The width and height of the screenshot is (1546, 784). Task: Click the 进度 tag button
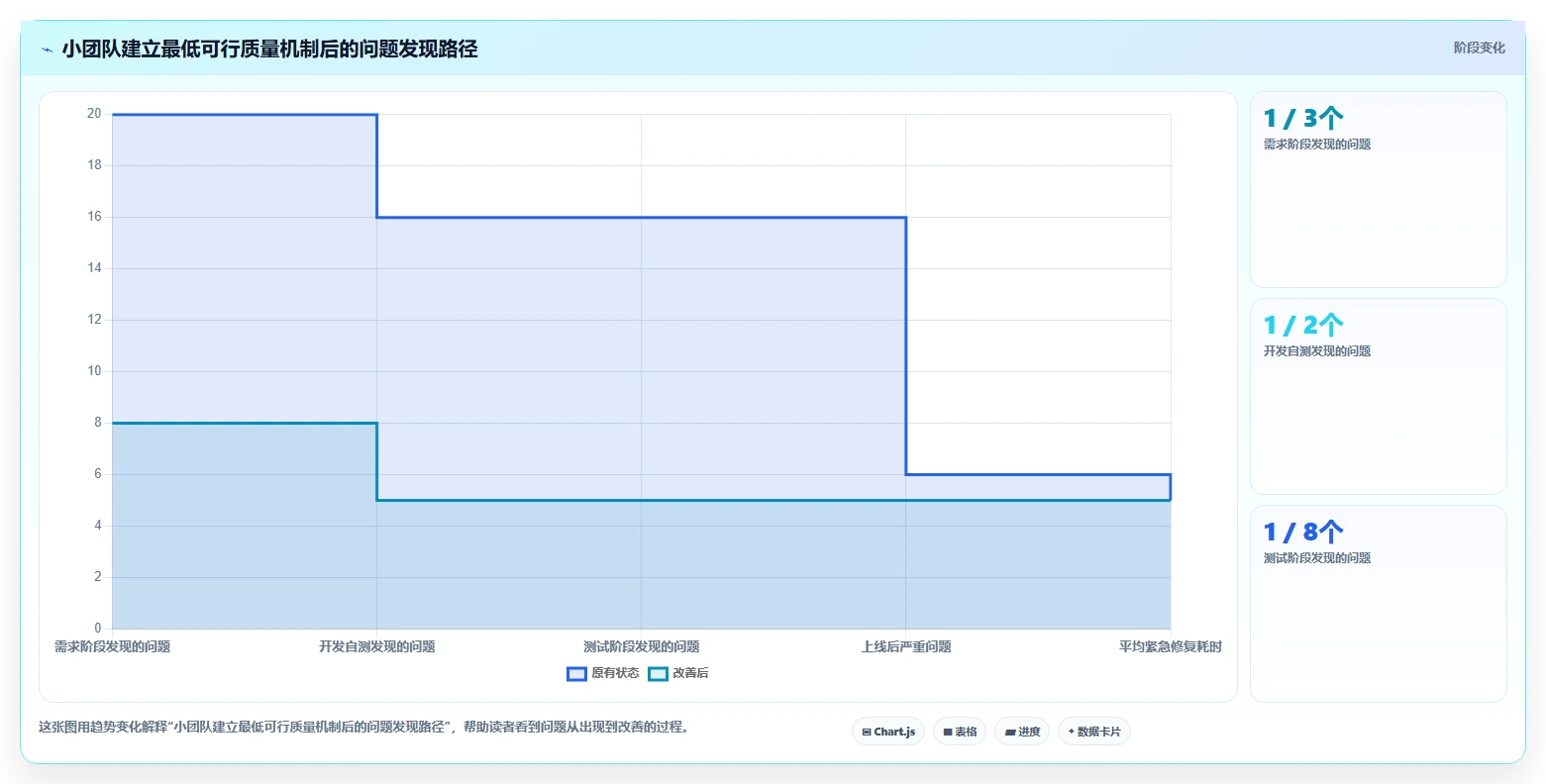click(1022, 732)
